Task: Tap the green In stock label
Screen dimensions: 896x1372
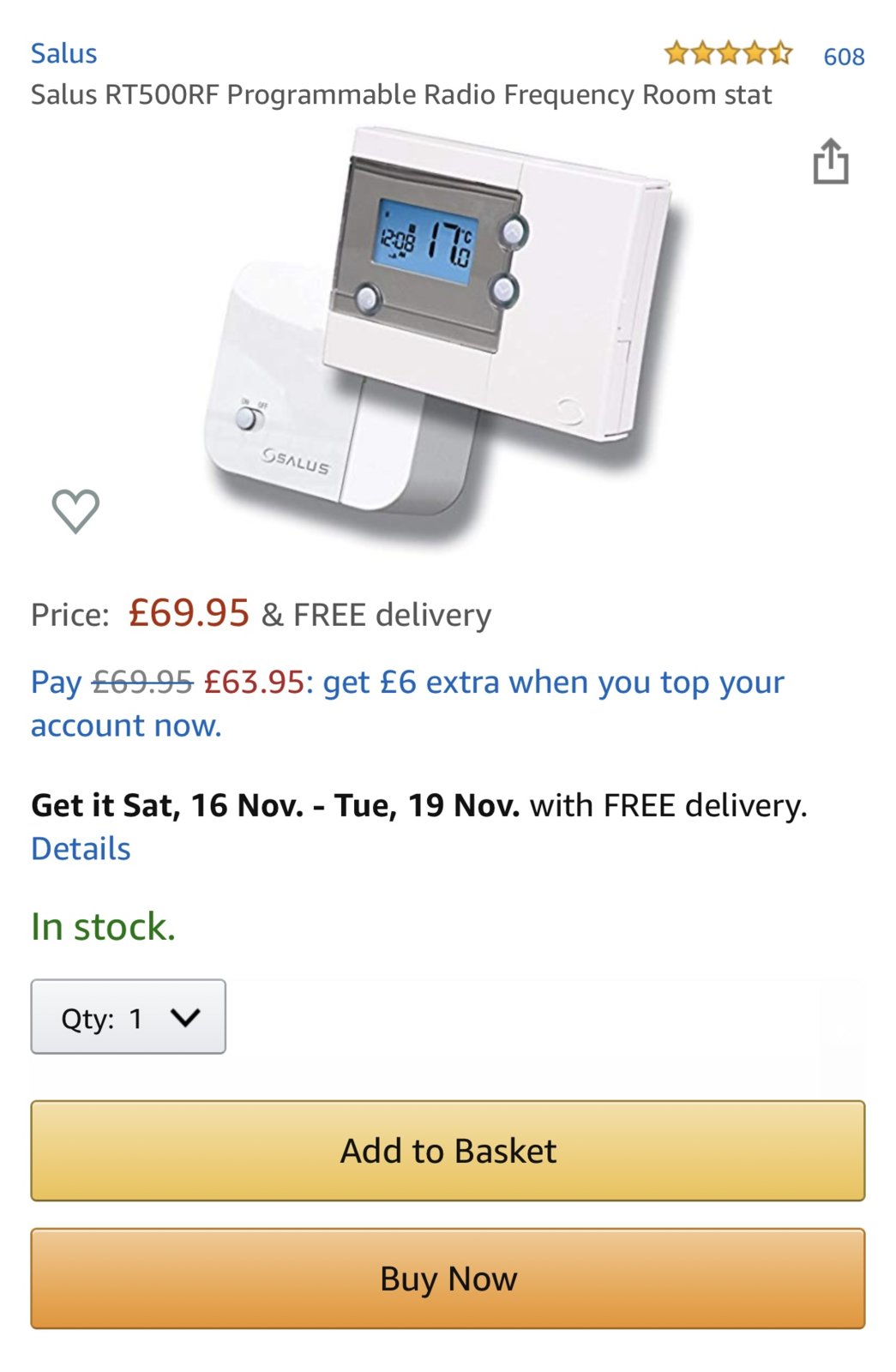Action: (103, 927)
